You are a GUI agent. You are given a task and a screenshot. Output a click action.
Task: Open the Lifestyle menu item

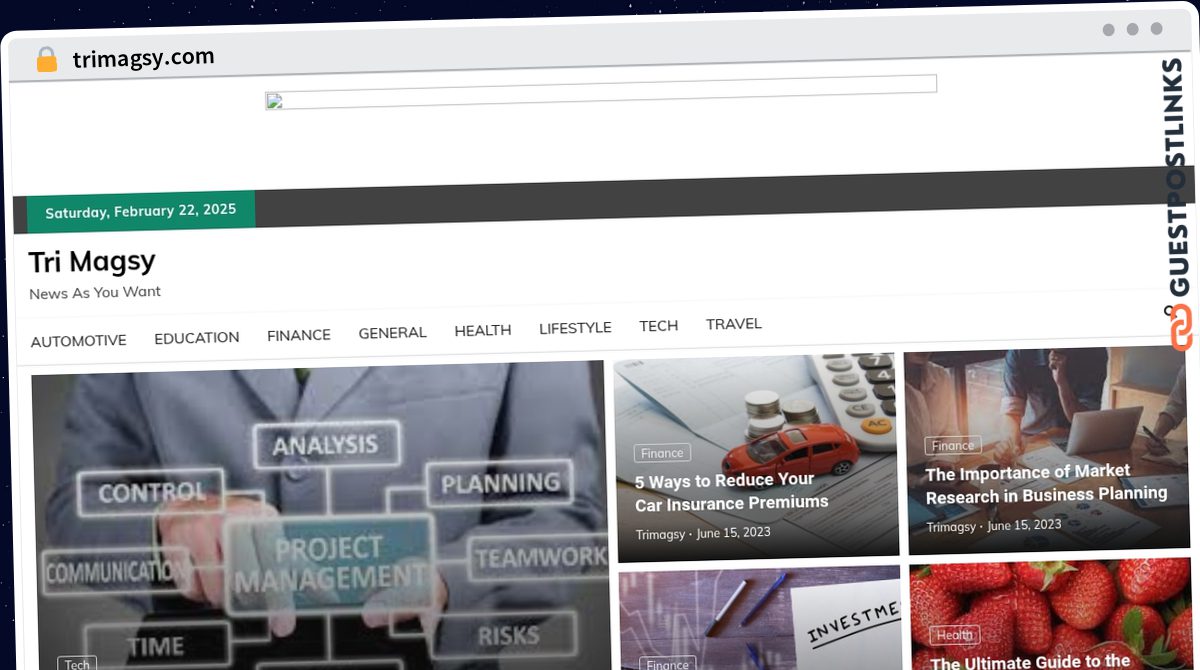pyautogui.click(x=575, y=328)
